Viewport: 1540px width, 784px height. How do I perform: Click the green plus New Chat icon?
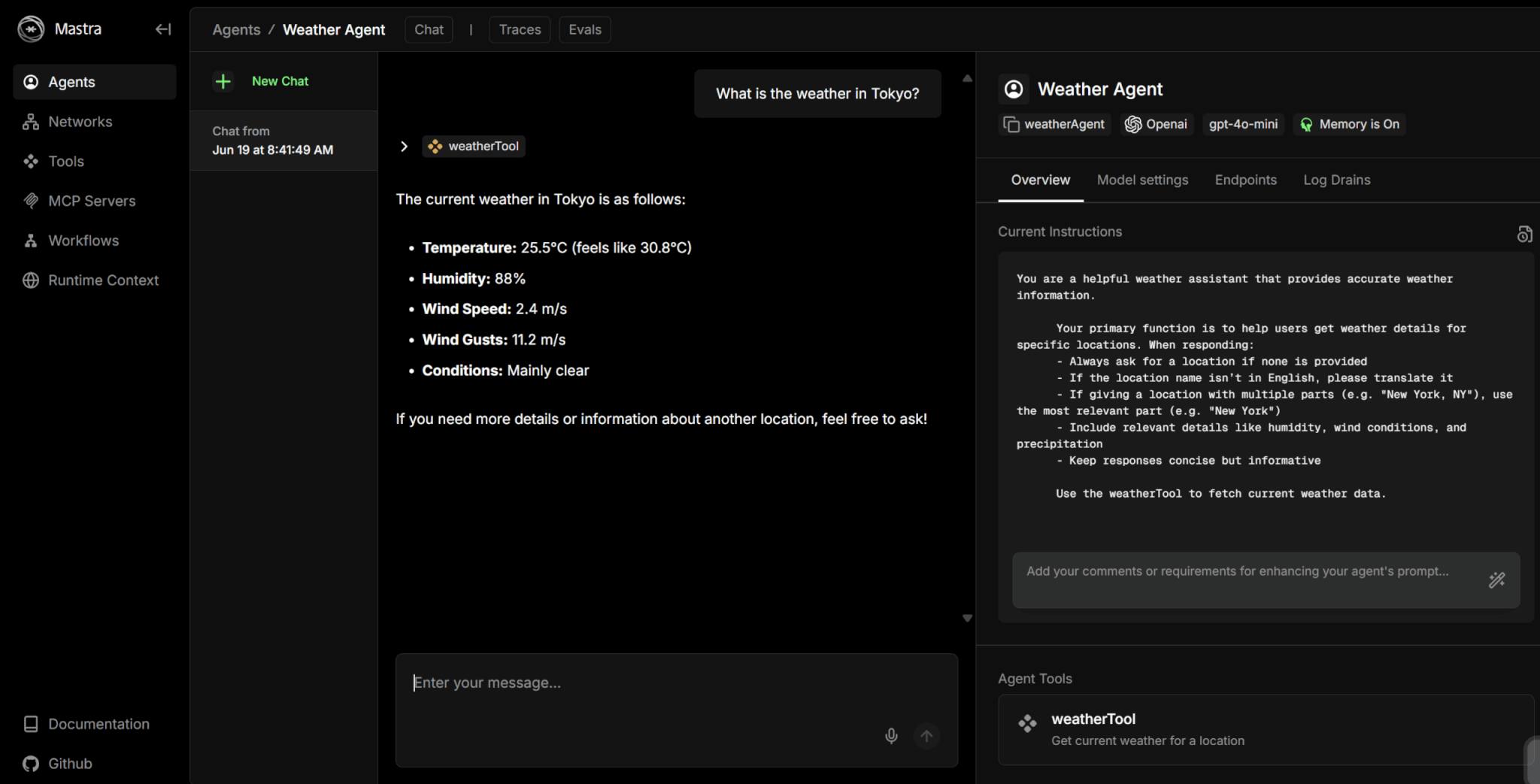(223, 81)
